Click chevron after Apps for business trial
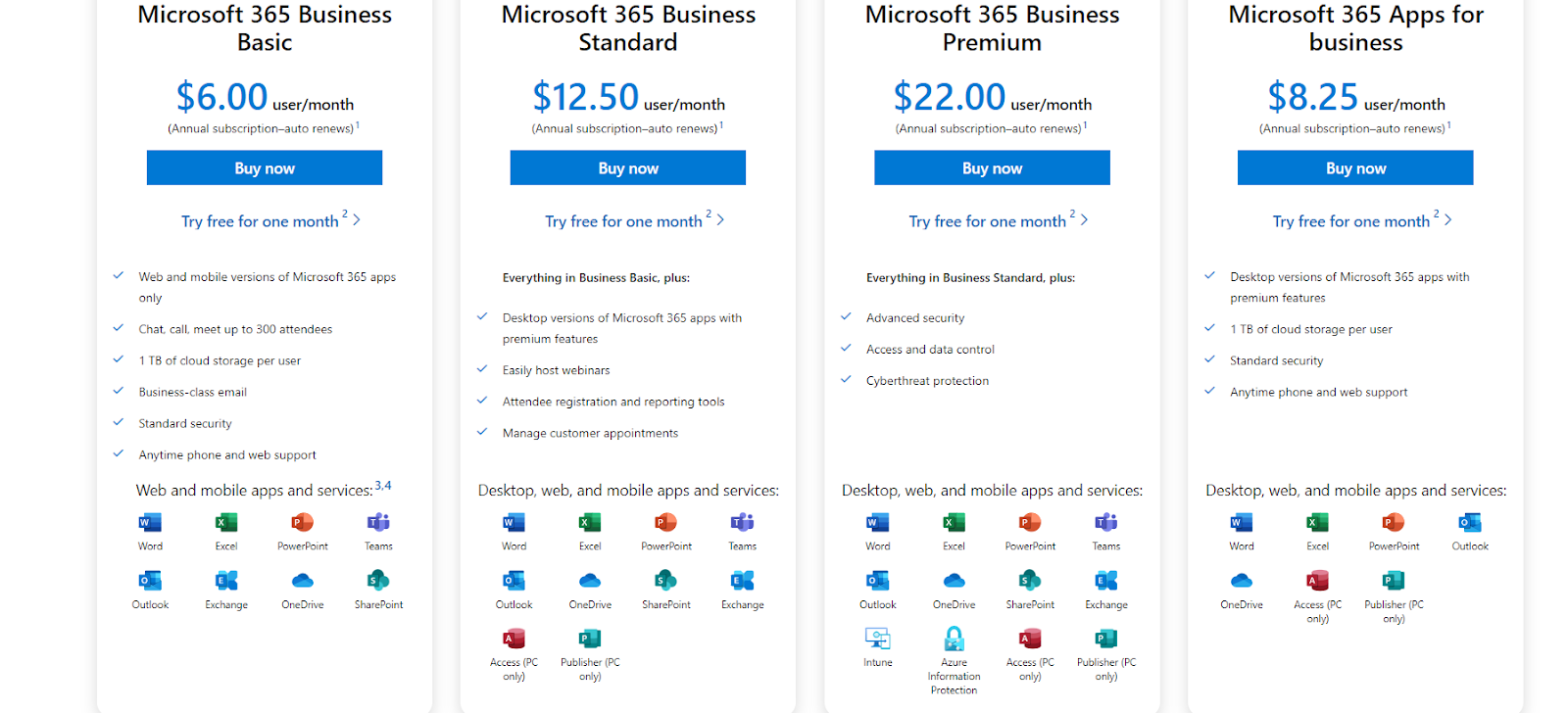1568x713 pixels. 1448,220
